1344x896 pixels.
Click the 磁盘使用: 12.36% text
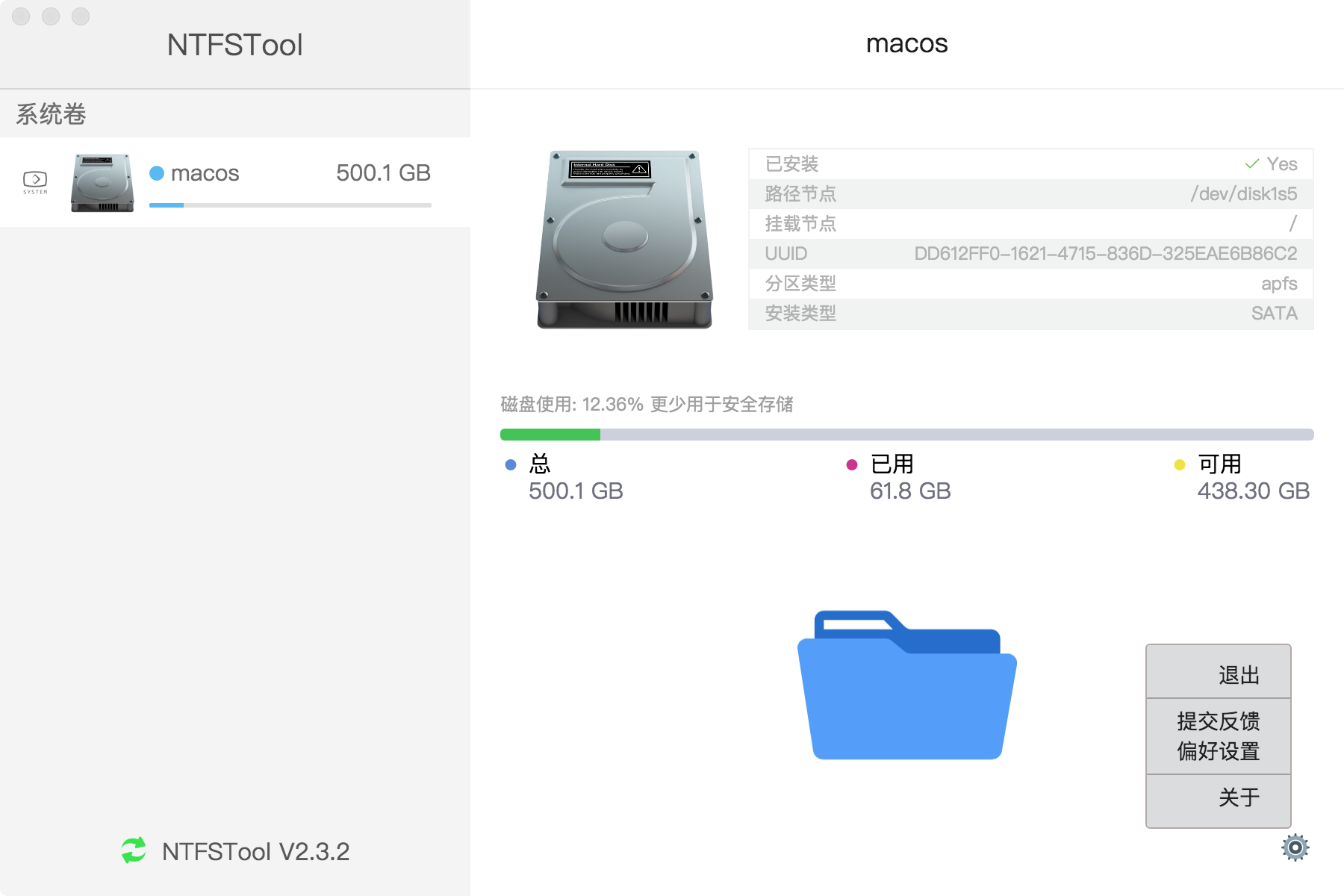coord(572,405)
